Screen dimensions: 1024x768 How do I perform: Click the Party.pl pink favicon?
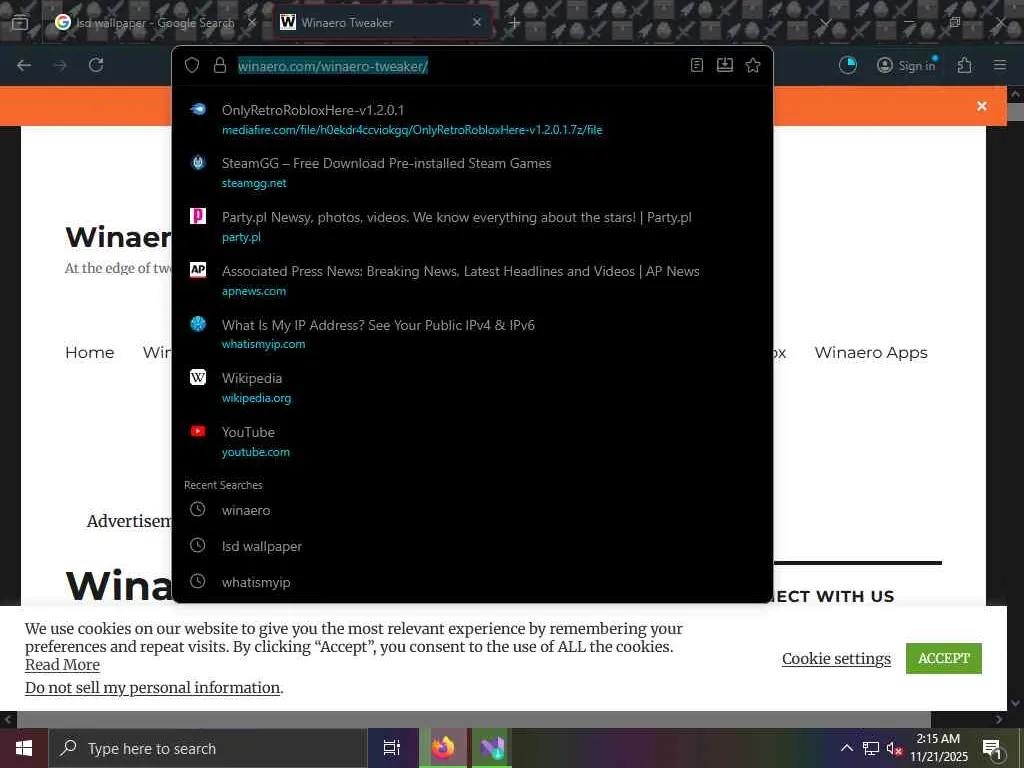coord(198,216)
